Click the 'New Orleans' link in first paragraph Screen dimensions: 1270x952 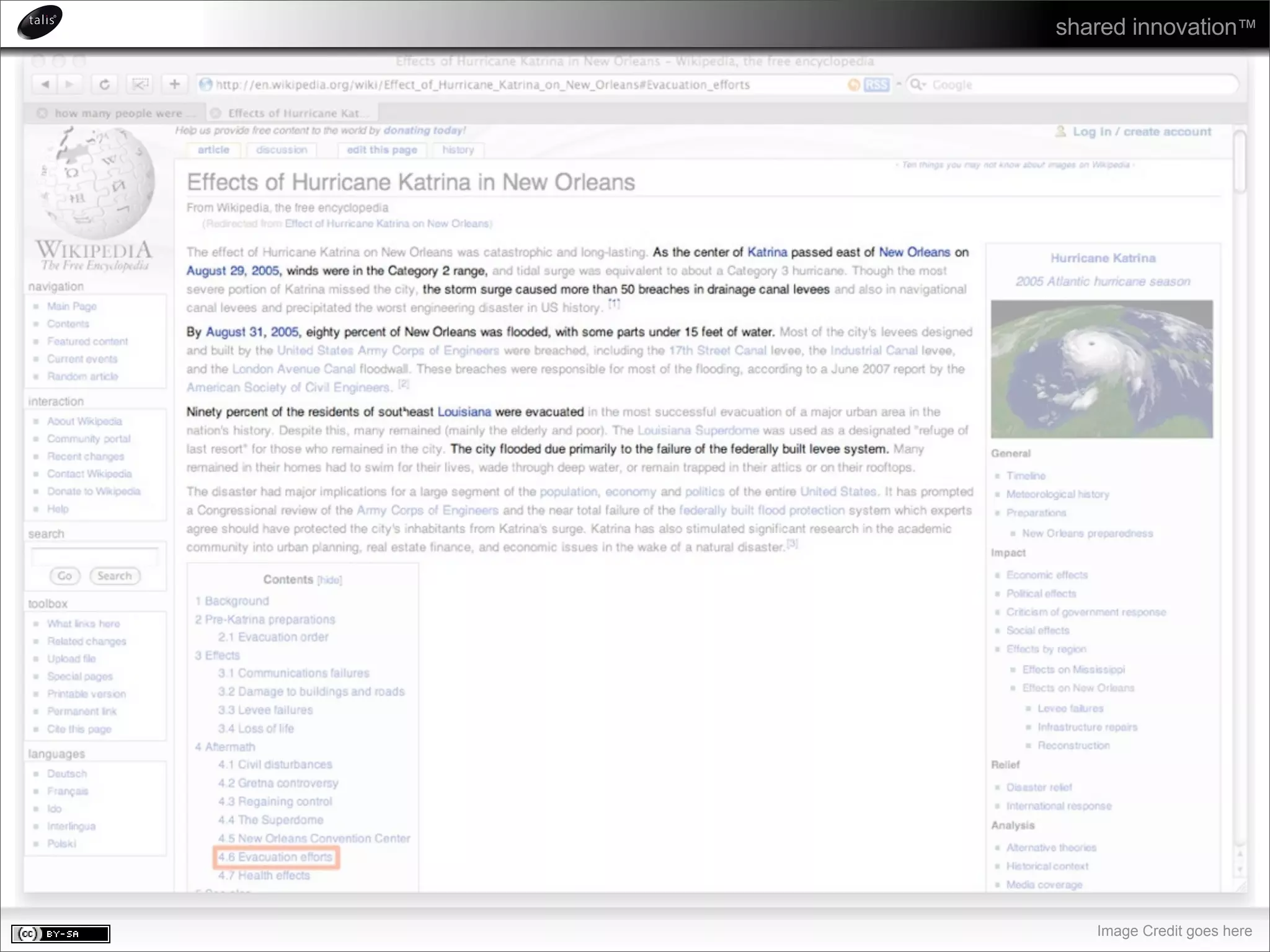tap(914, 252)
